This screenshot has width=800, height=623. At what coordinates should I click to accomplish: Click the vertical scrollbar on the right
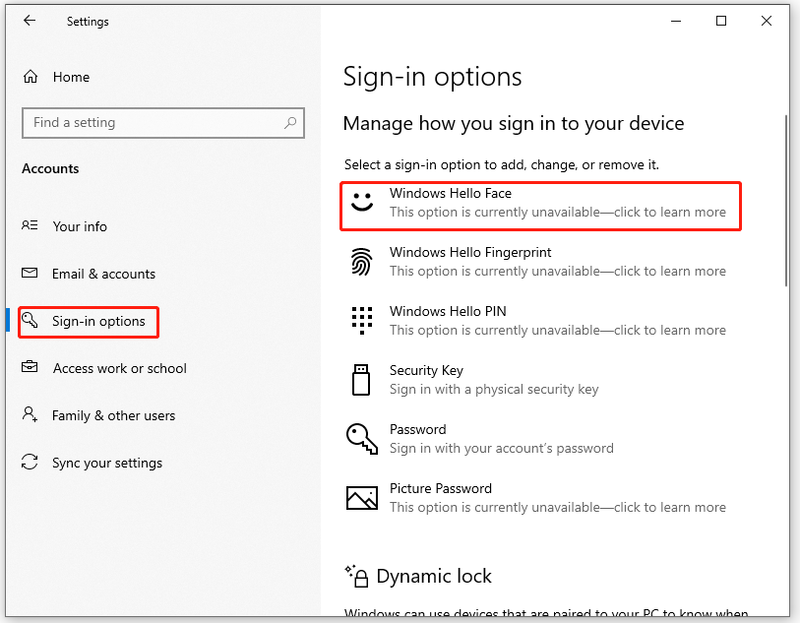tap(786, 201)
